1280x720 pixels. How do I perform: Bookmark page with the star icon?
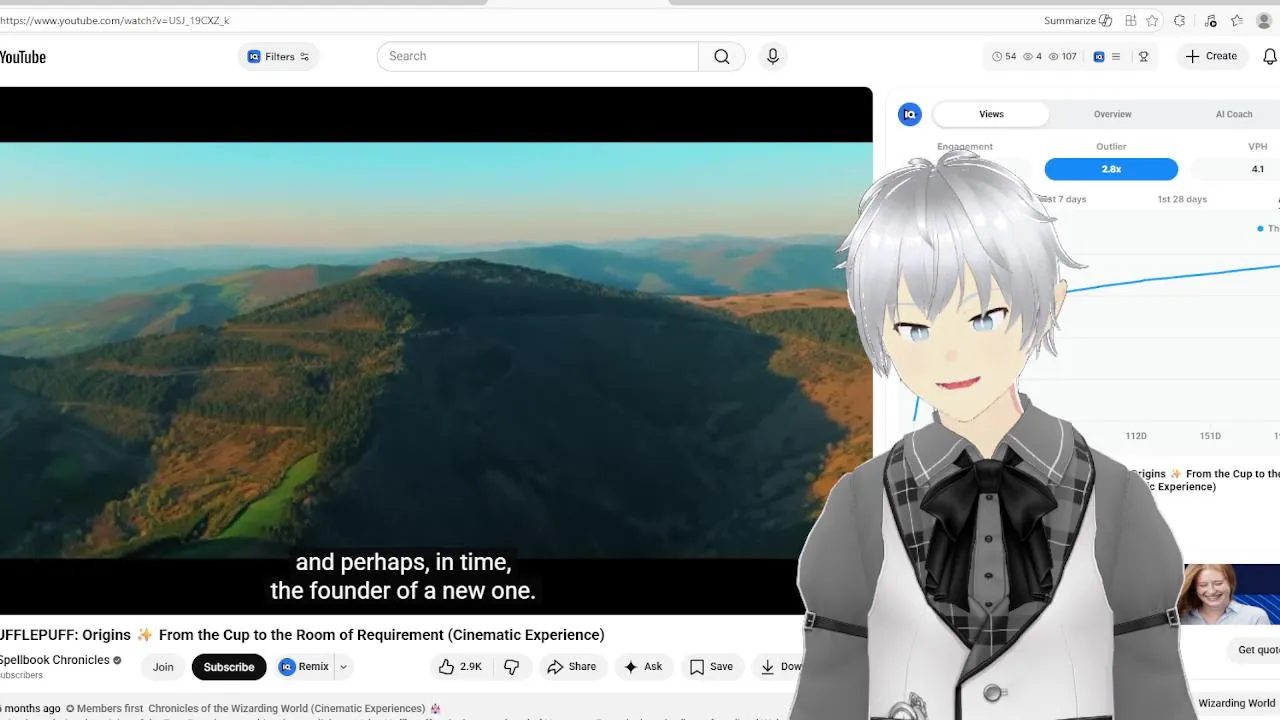[x=1152, y=20]
